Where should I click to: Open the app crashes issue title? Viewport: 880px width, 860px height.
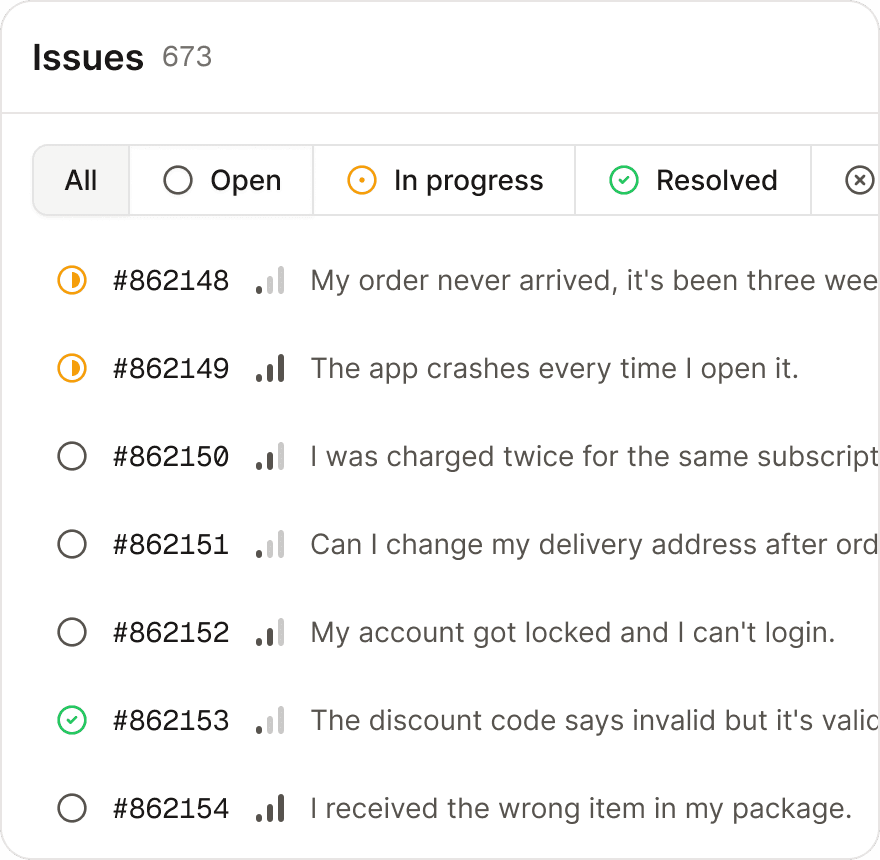554,368
